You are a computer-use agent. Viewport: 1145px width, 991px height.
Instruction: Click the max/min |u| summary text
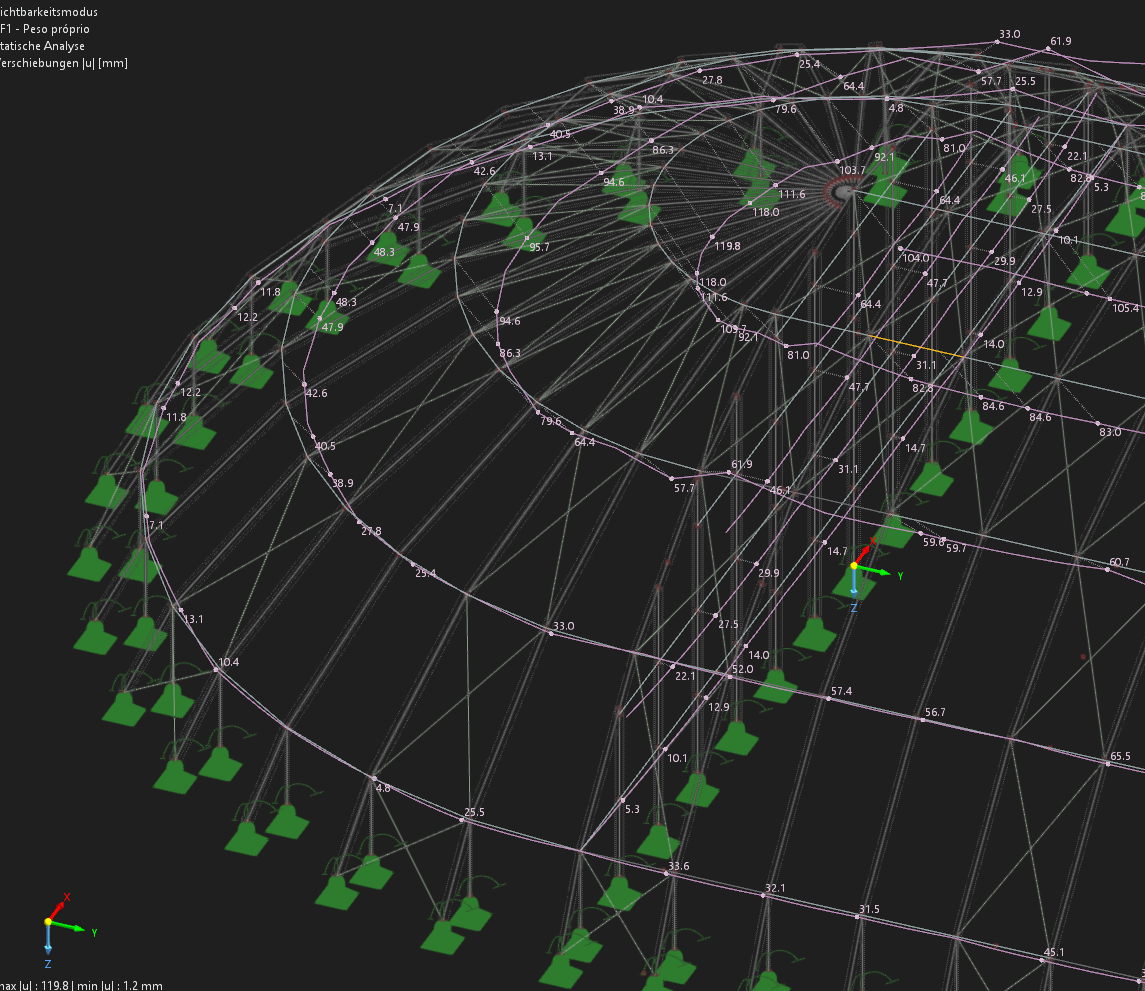(x=81, y=985)
